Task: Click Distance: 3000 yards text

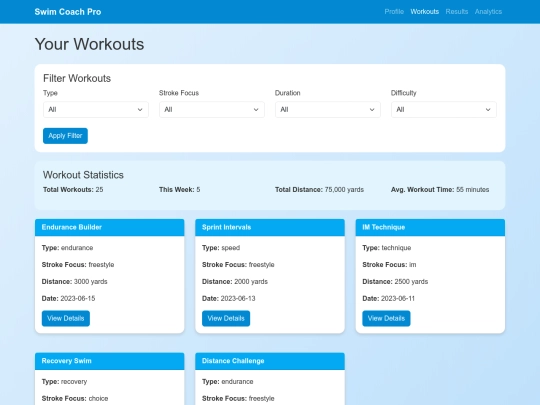Action: [x=74, y=282]
